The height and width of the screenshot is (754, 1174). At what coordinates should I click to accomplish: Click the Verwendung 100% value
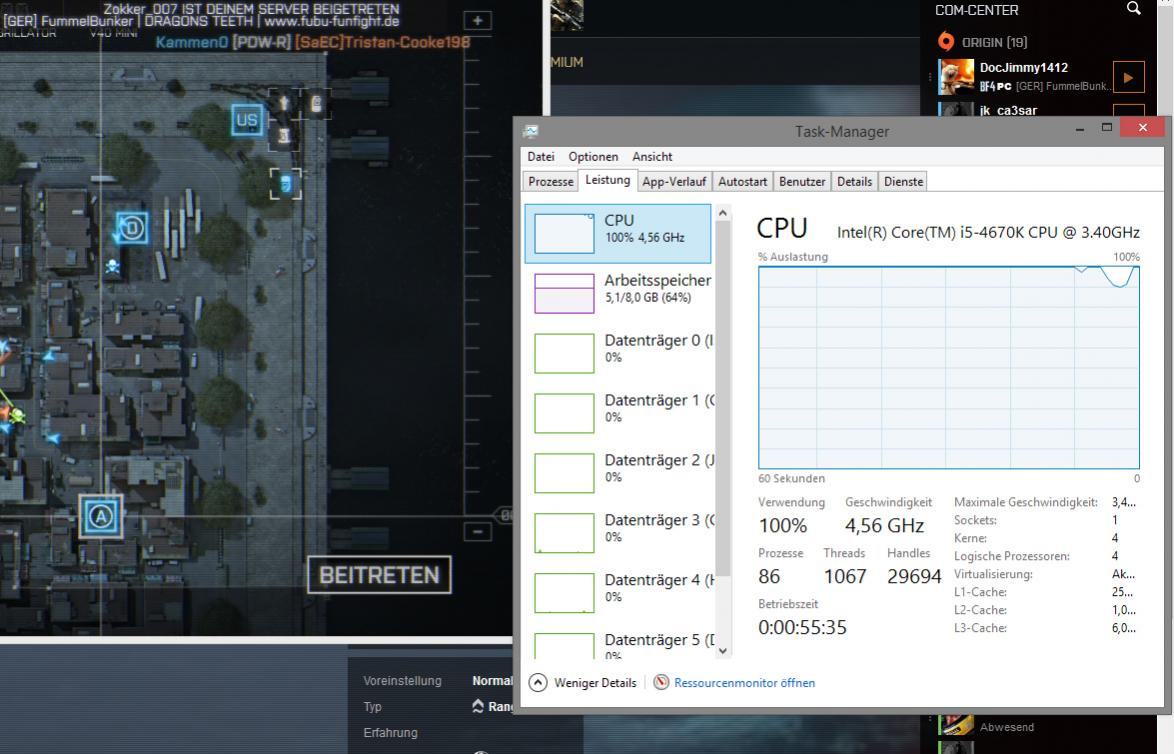782,526
